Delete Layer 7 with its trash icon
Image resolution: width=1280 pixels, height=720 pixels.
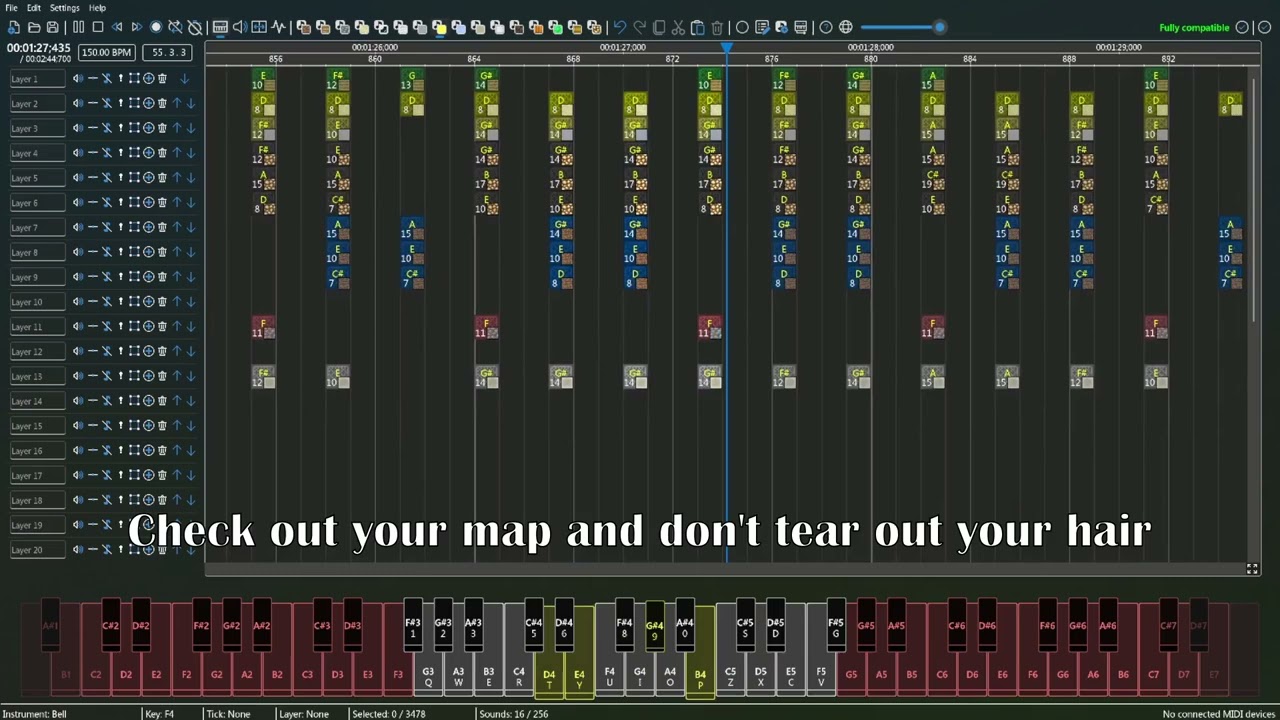coord(162,227)
